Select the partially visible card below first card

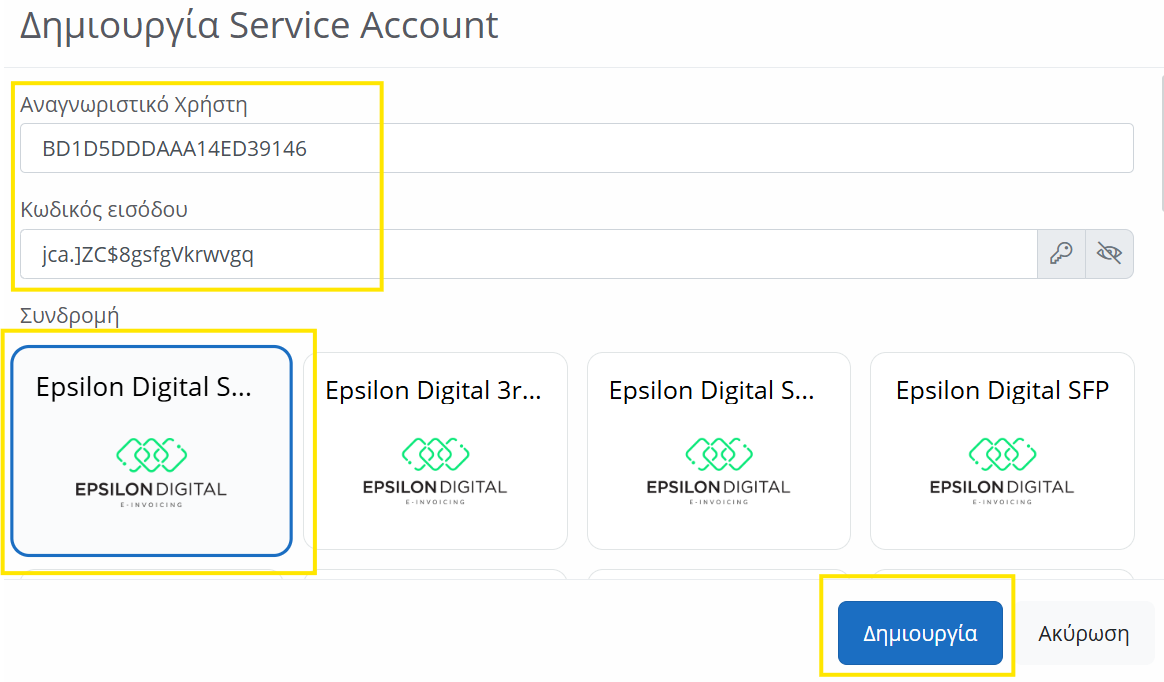click(151, 573)
